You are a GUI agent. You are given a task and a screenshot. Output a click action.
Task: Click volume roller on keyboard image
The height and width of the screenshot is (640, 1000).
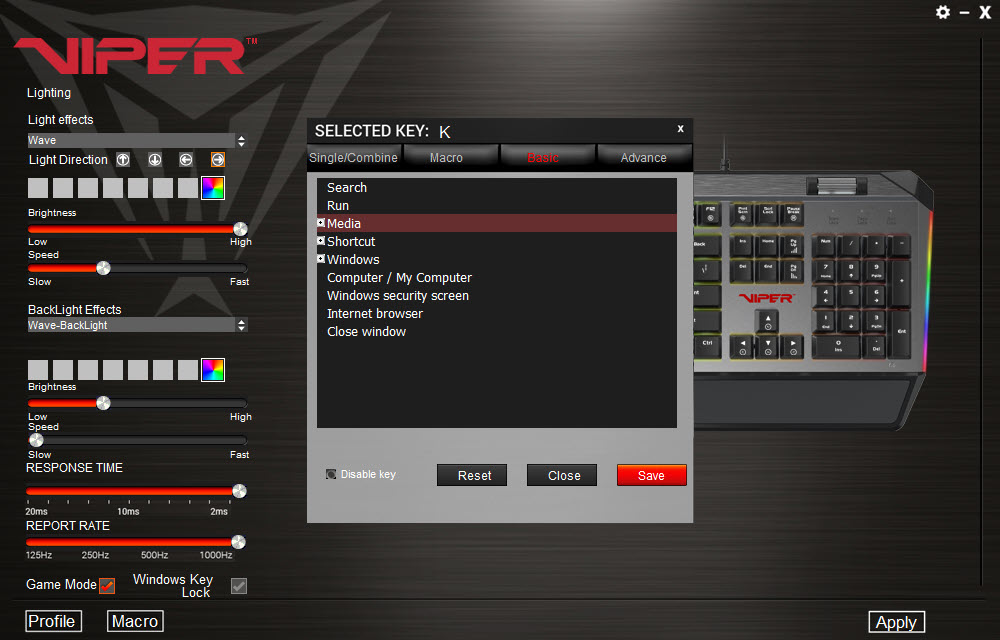coord(837,185)
